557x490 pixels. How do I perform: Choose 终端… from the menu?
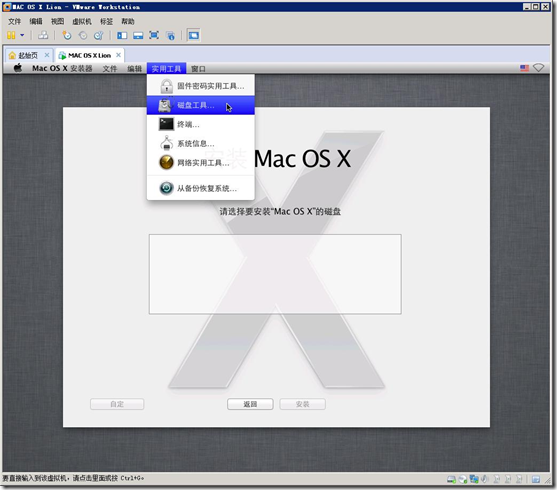pos(201,124)
